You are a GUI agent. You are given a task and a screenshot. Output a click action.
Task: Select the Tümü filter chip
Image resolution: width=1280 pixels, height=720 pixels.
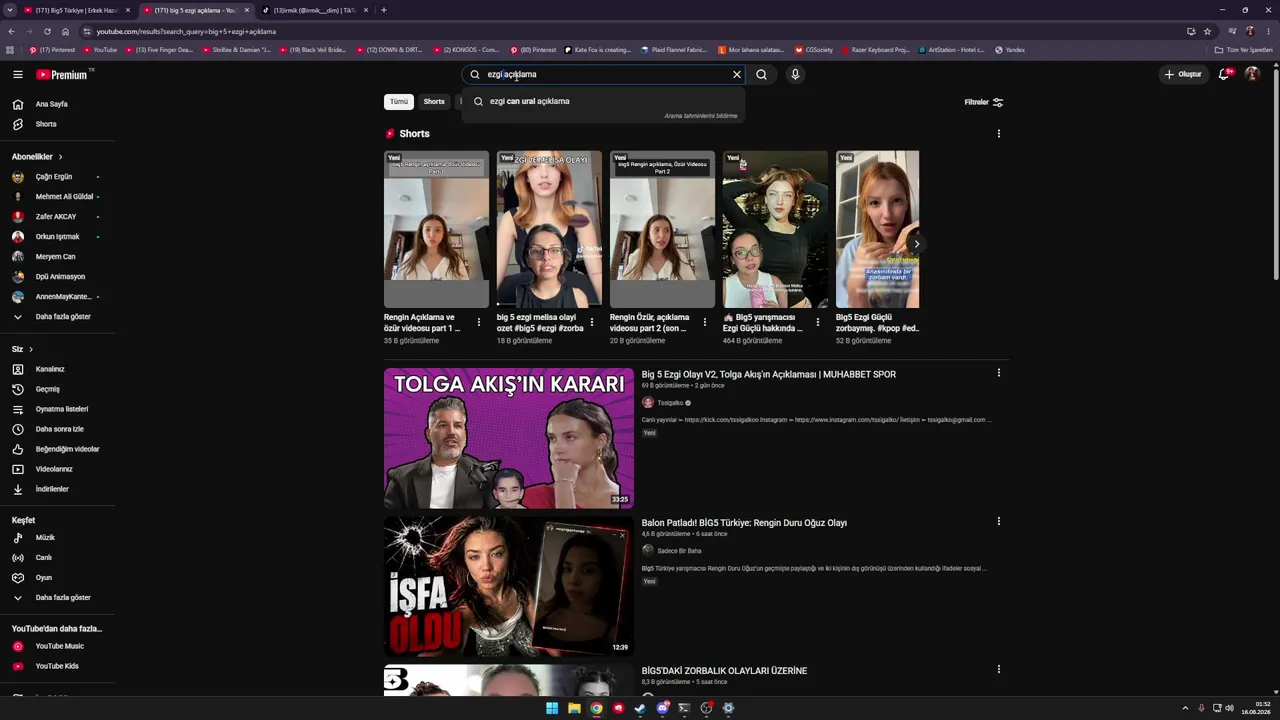[399, 102]
